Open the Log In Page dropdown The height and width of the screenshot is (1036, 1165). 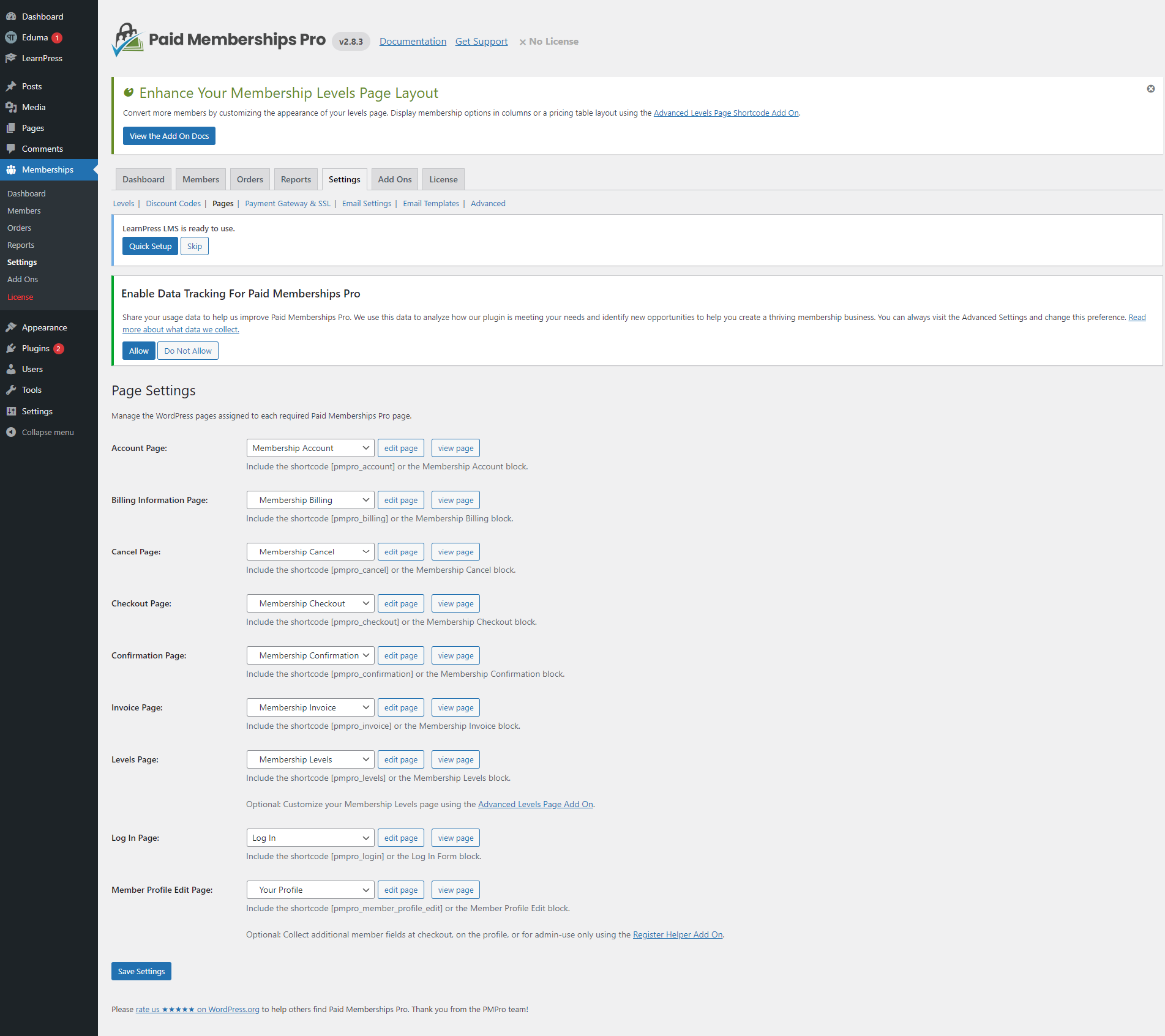click(x=310, y=838)
